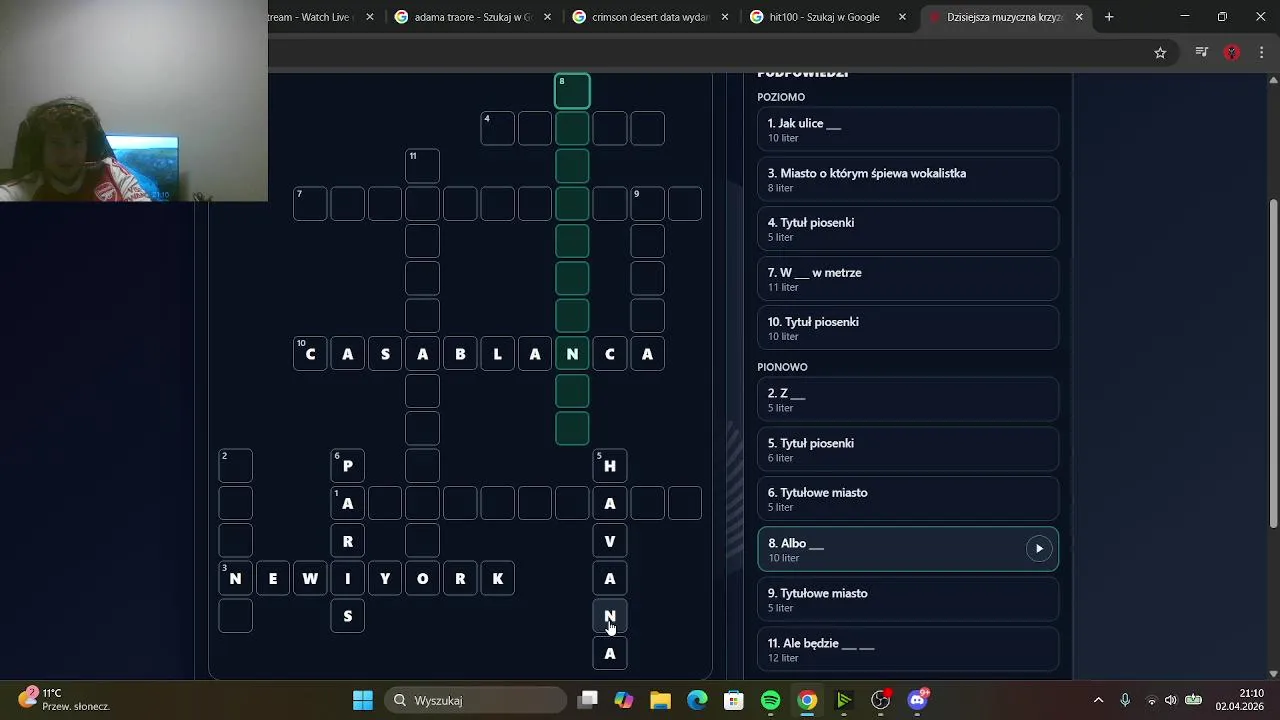Select clue 1 Jak ulice
1280x720 pixels.
click(x=908, y=130)
